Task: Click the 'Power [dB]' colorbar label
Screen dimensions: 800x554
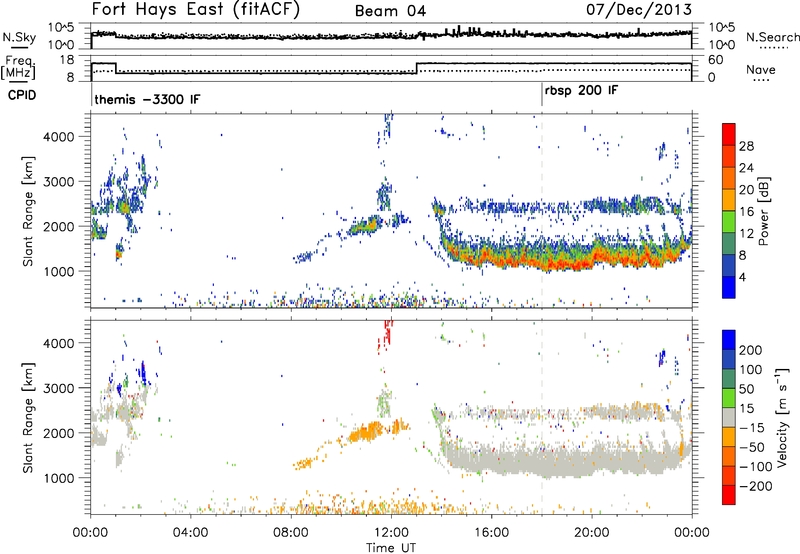Action: (x=764, y=211)
